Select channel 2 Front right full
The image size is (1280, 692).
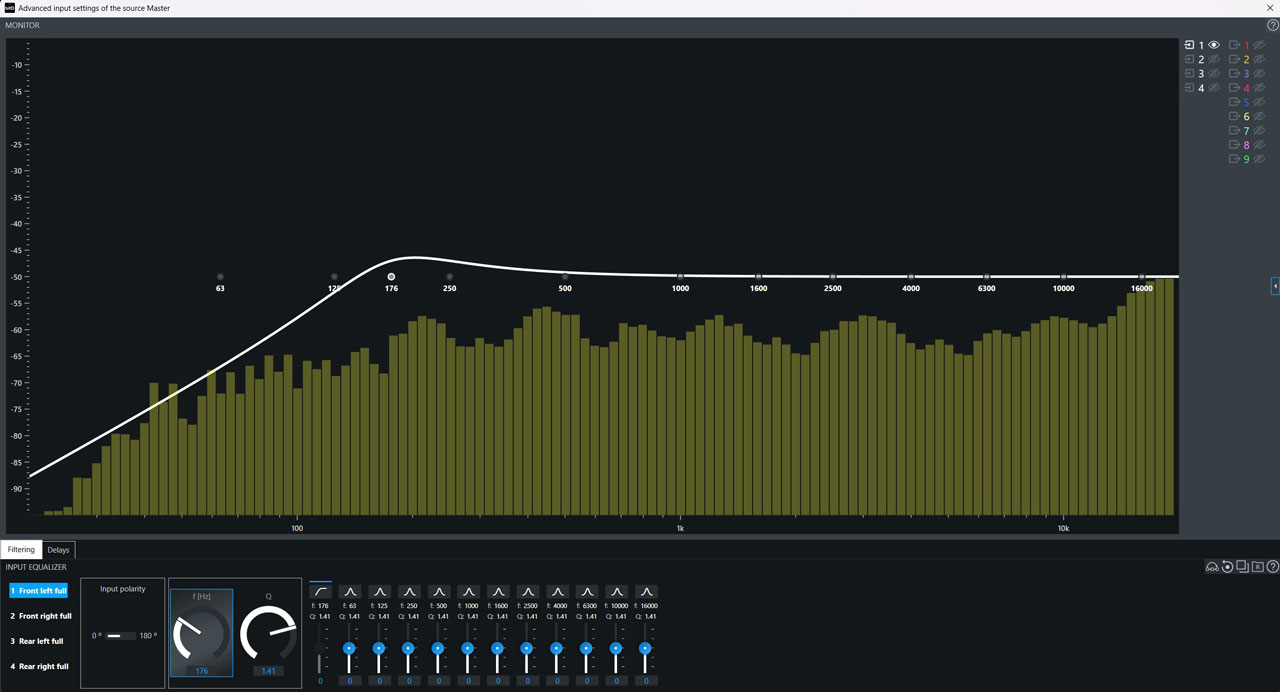40,616
